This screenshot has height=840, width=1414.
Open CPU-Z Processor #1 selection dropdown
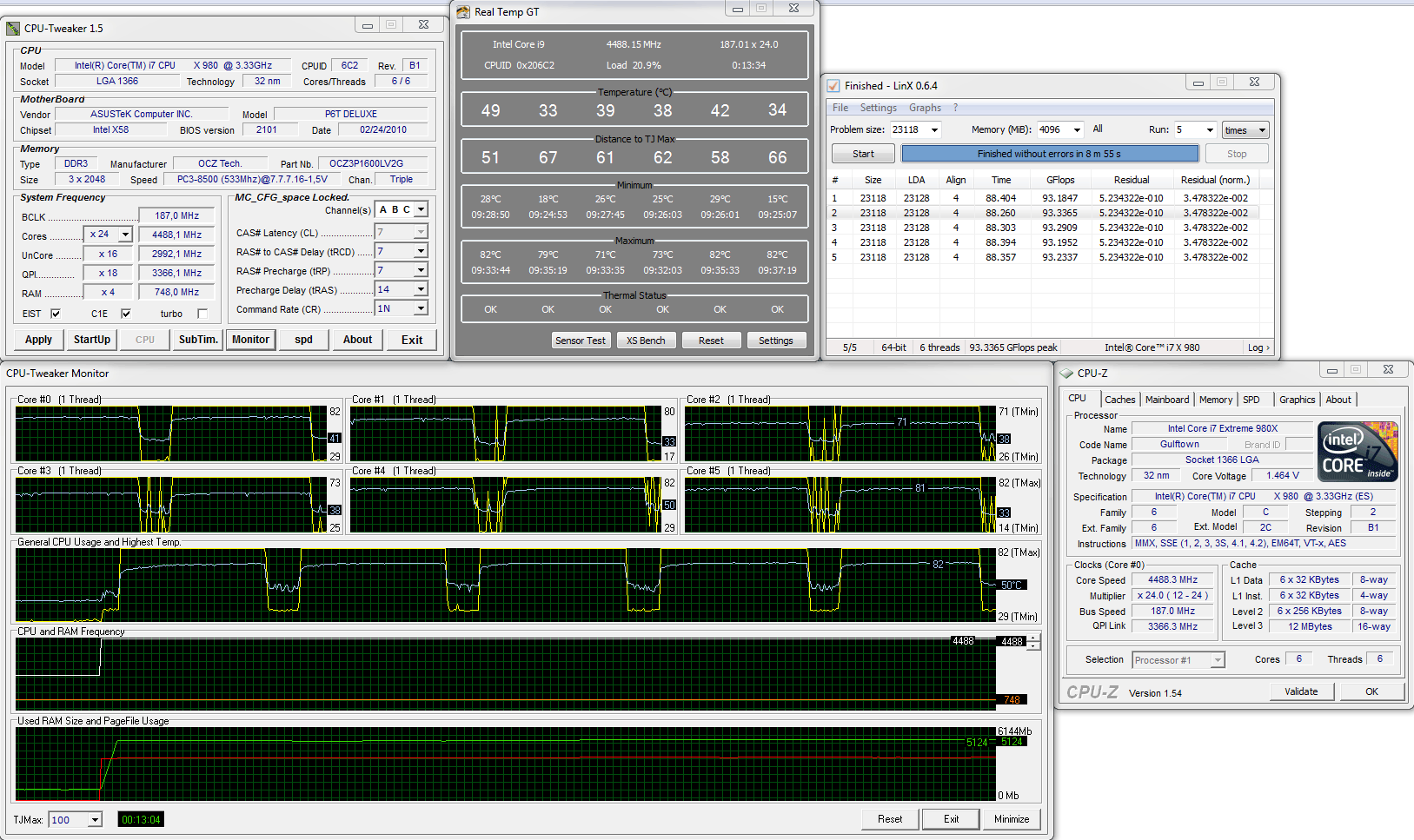1218,660
